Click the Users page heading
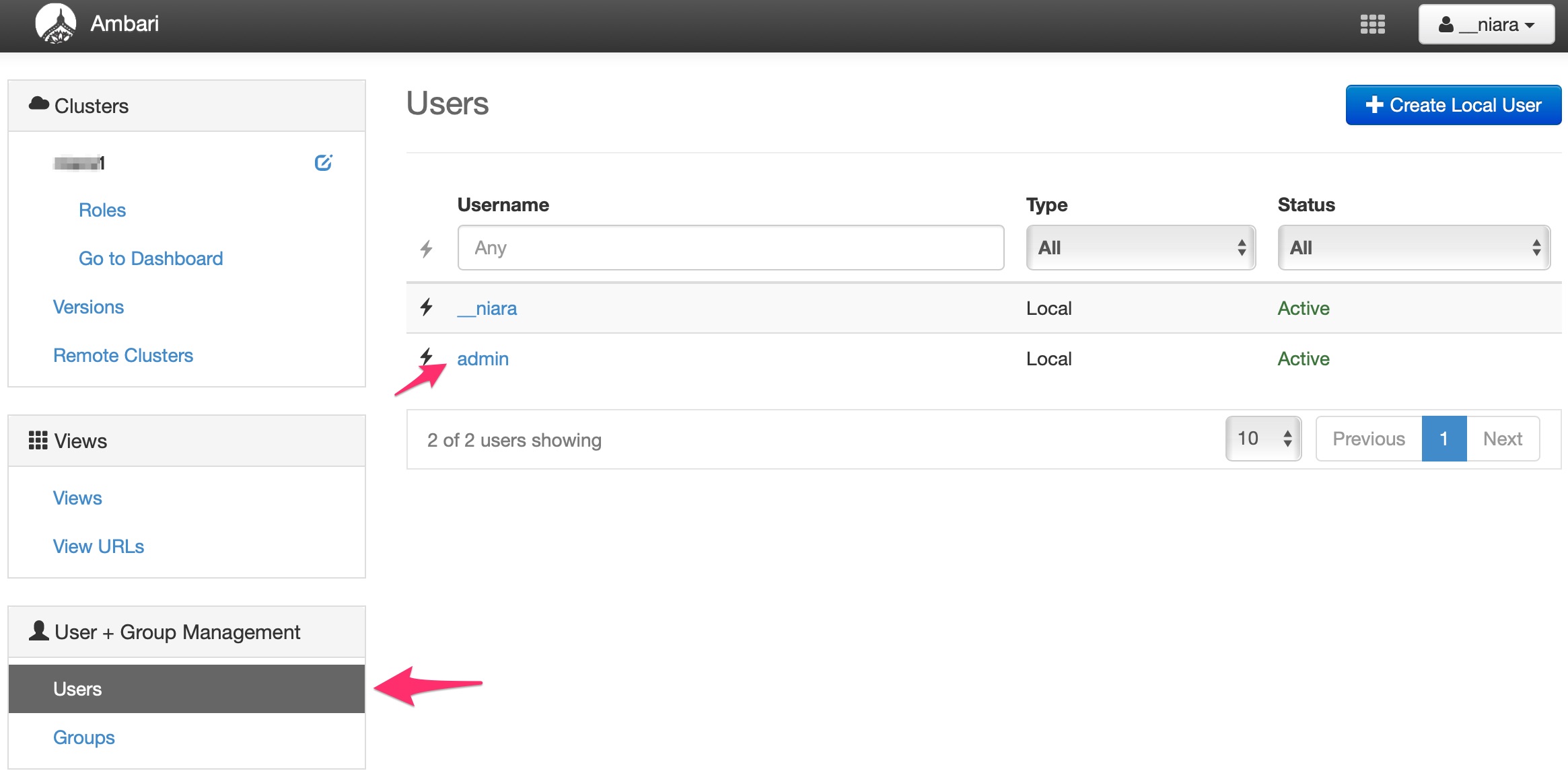This screenshot has height=775, width=1568. [x=448, y=104]
